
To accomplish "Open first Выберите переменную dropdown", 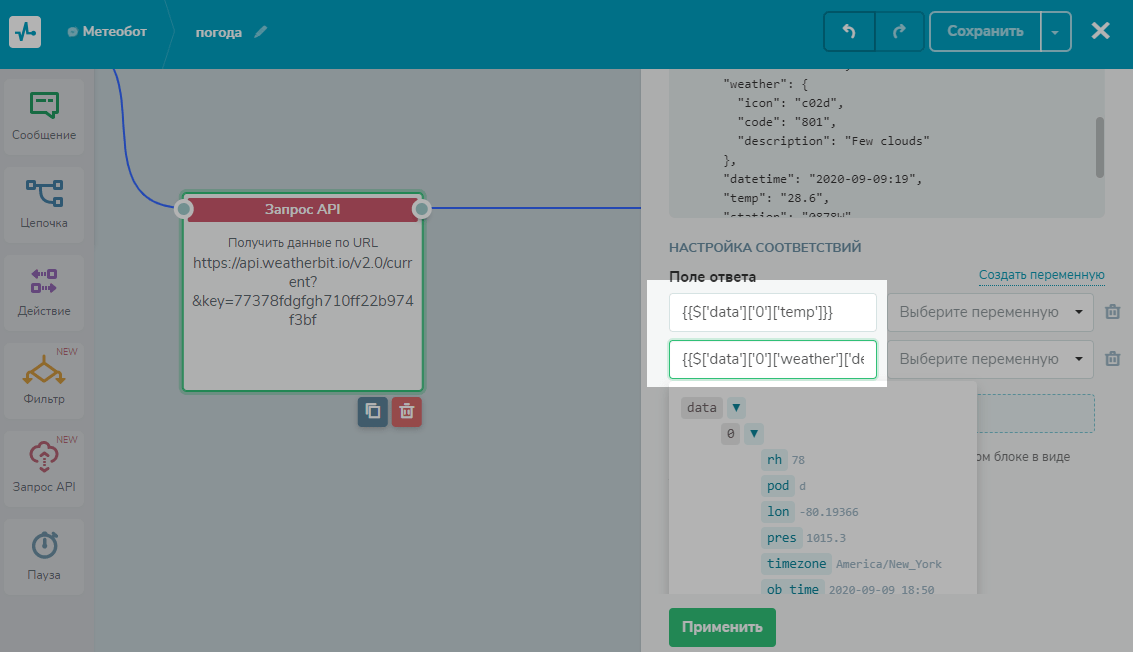I will 990,312.
